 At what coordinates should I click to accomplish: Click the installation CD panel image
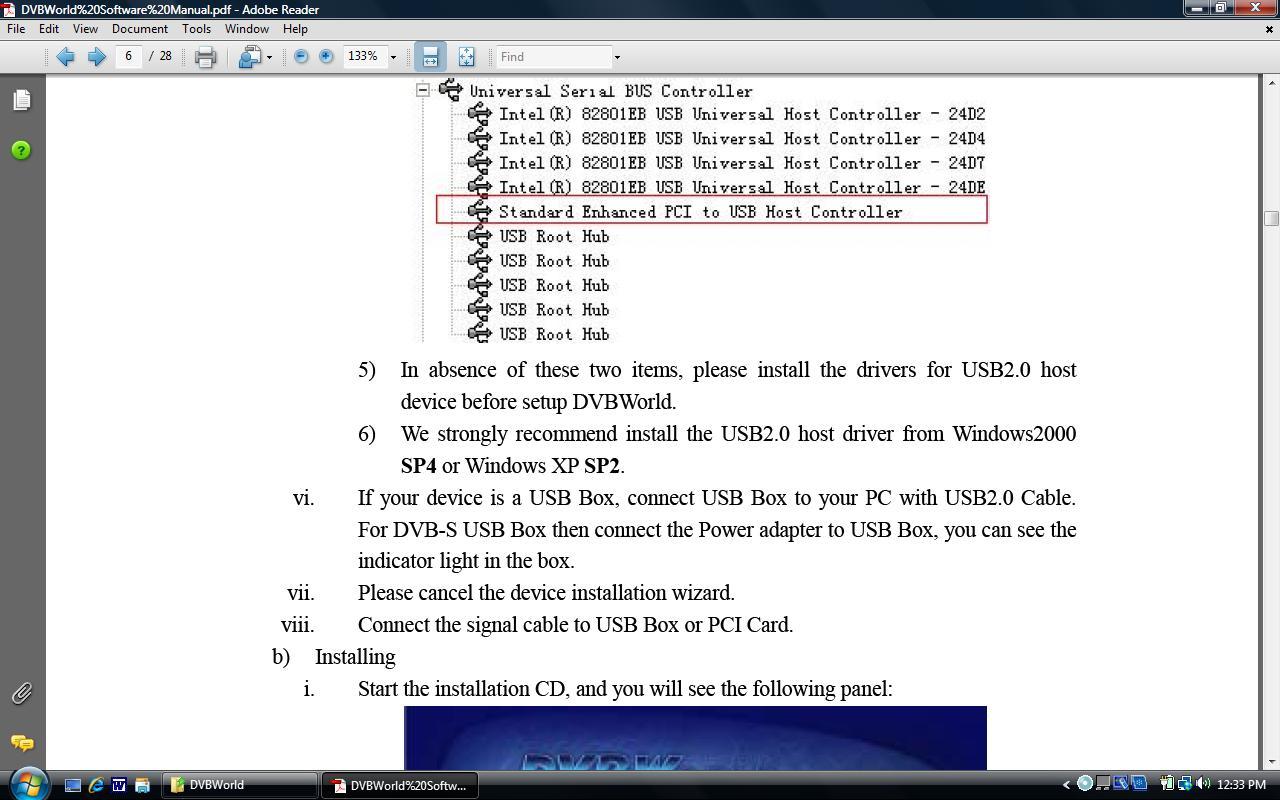coord(695,738)
